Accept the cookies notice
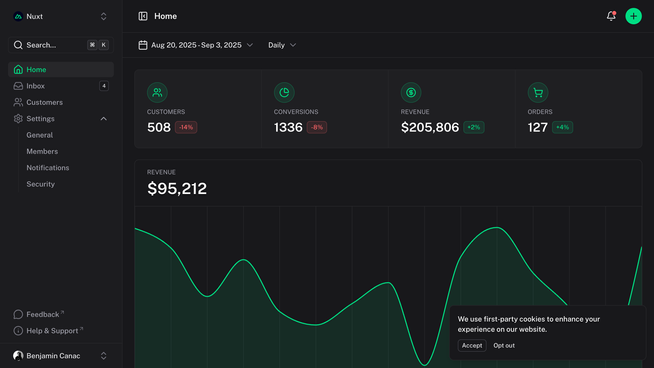This screenshot has width=654, height=368. 472,345
